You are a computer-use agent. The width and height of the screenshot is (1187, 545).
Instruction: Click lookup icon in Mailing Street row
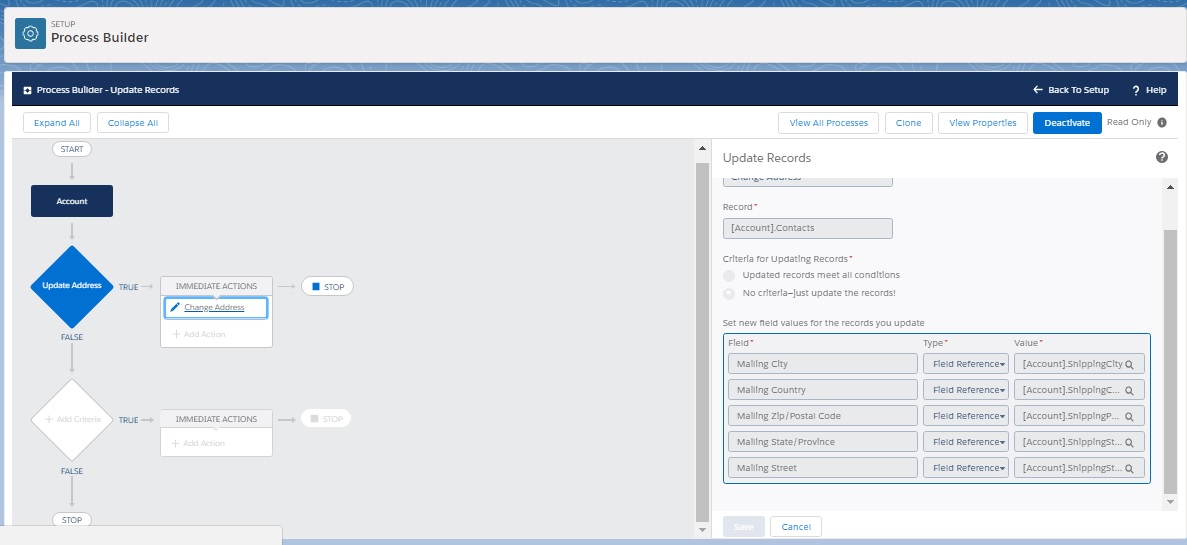(1129, 469)
